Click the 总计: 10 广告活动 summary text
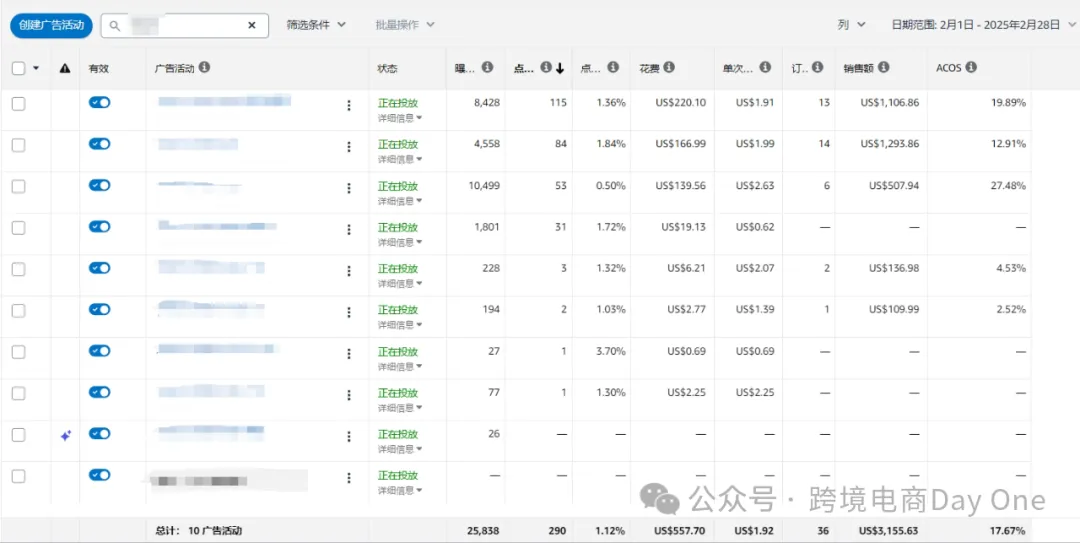The height and width of the screenshot is (543, 1080). click(198, 531)
